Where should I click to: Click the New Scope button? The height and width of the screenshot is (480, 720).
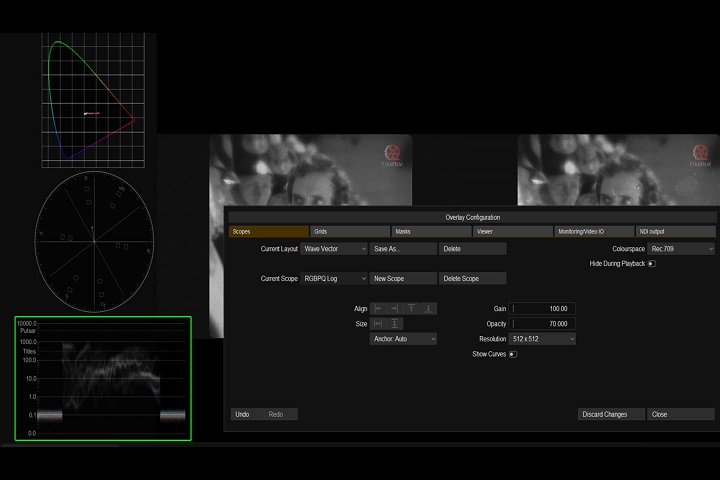403,279
